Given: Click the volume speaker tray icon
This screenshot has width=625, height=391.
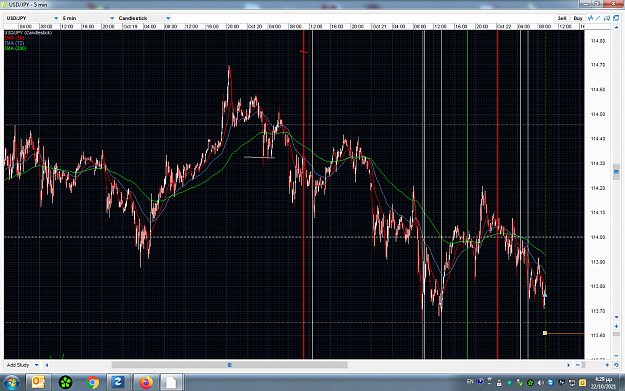Looking at the screenshot, I should click(540, 383).
